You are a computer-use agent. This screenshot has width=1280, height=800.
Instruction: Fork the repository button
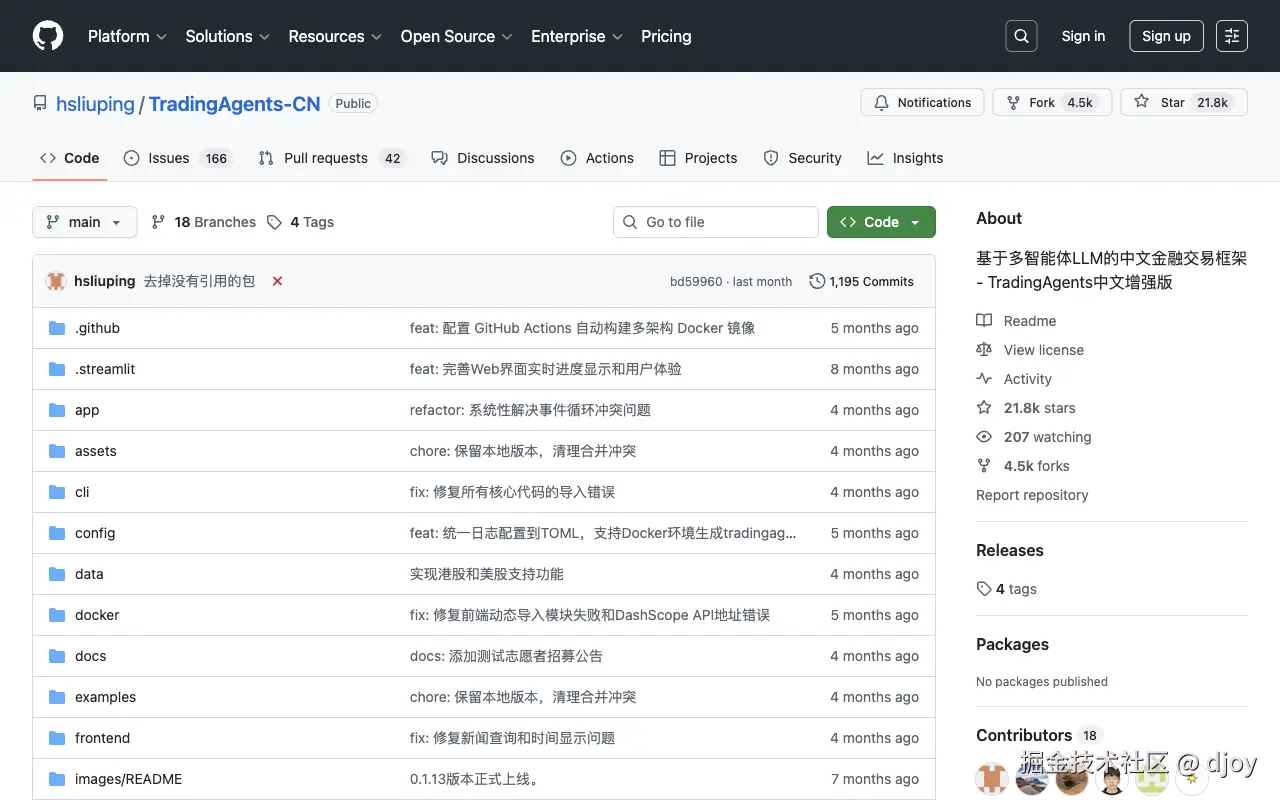click(1052, 102)
